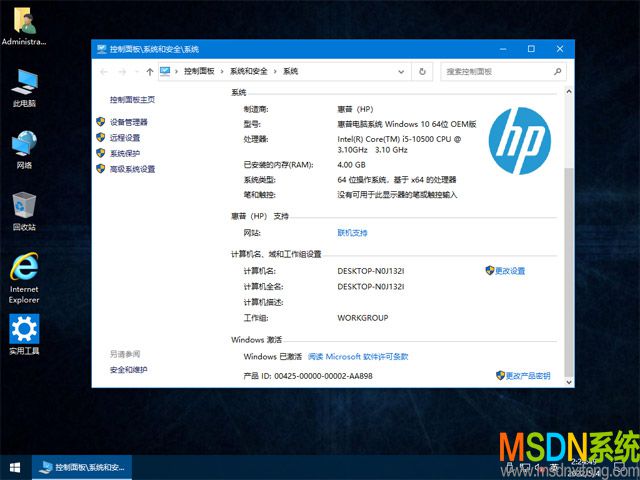This screenshot has width=640, height=480.
Task: Select 系统和安全 in the breadcrumb
Action: [249, 71]
